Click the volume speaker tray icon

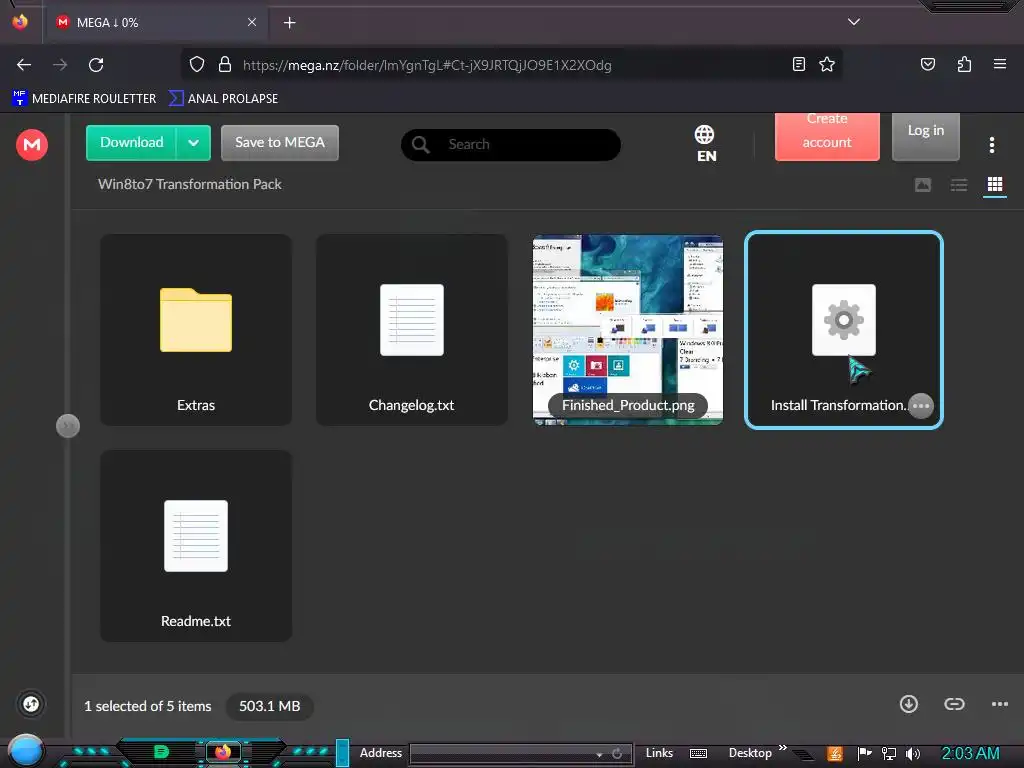point(913,754)
